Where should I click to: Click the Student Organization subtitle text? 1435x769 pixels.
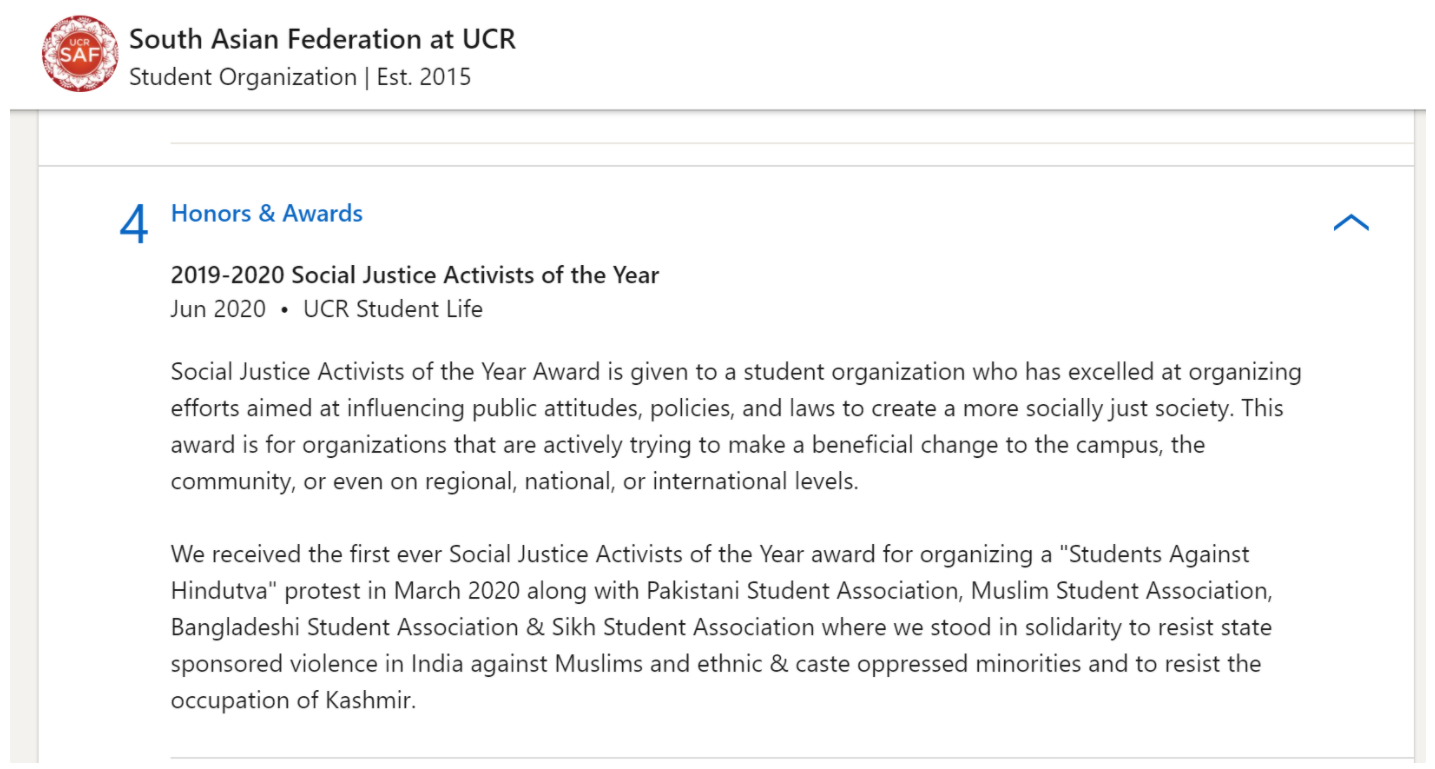tap(243, 77)
